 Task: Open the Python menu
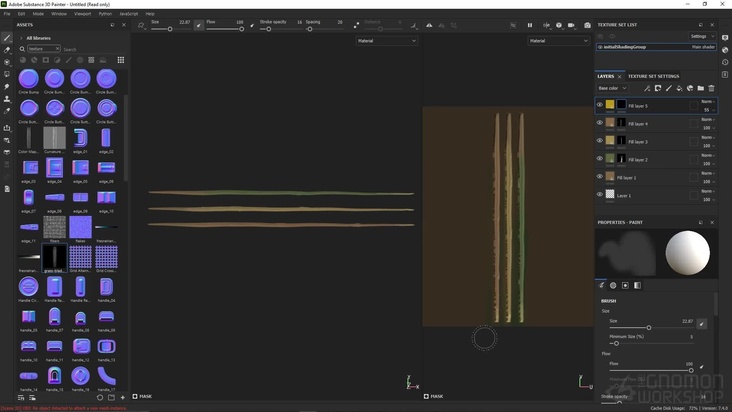point(105,14)
